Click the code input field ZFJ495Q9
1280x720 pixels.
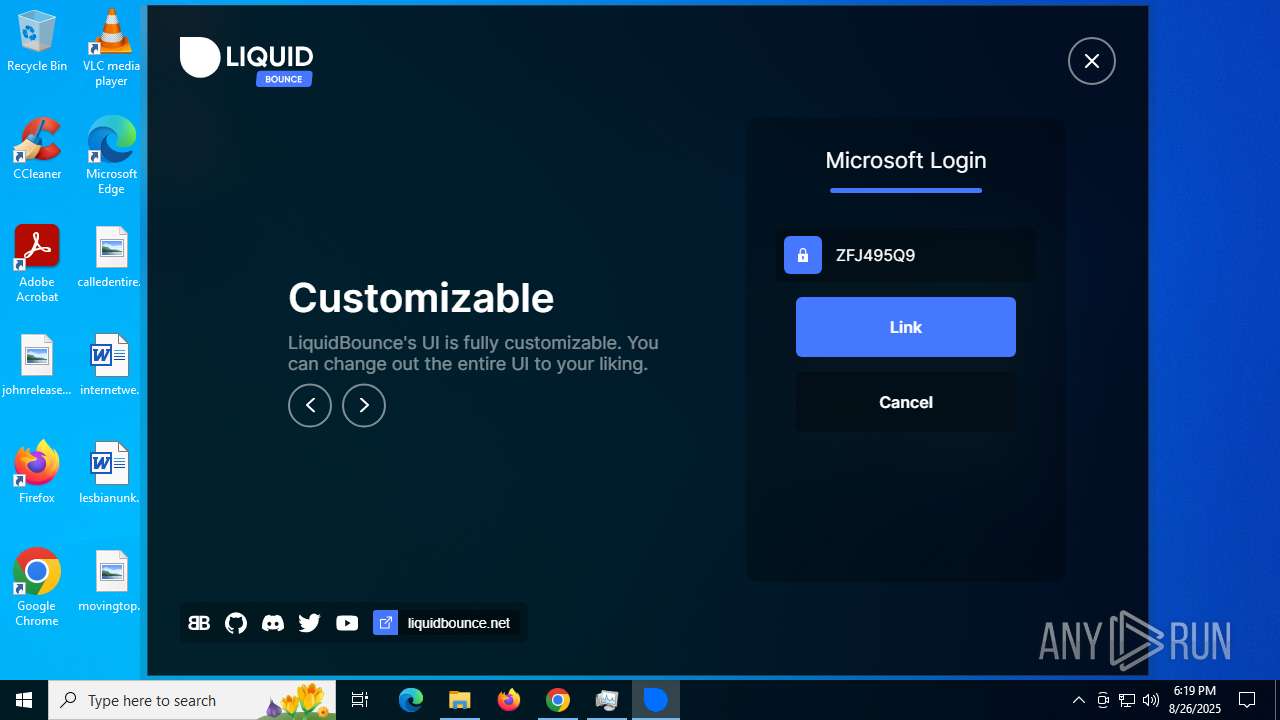tap(905, 255)
